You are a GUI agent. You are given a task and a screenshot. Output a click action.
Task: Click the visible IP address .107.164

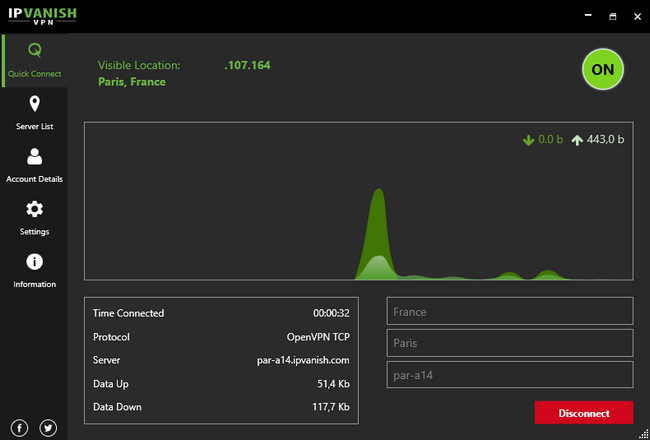pyautogui.click(x=247, y=65)
